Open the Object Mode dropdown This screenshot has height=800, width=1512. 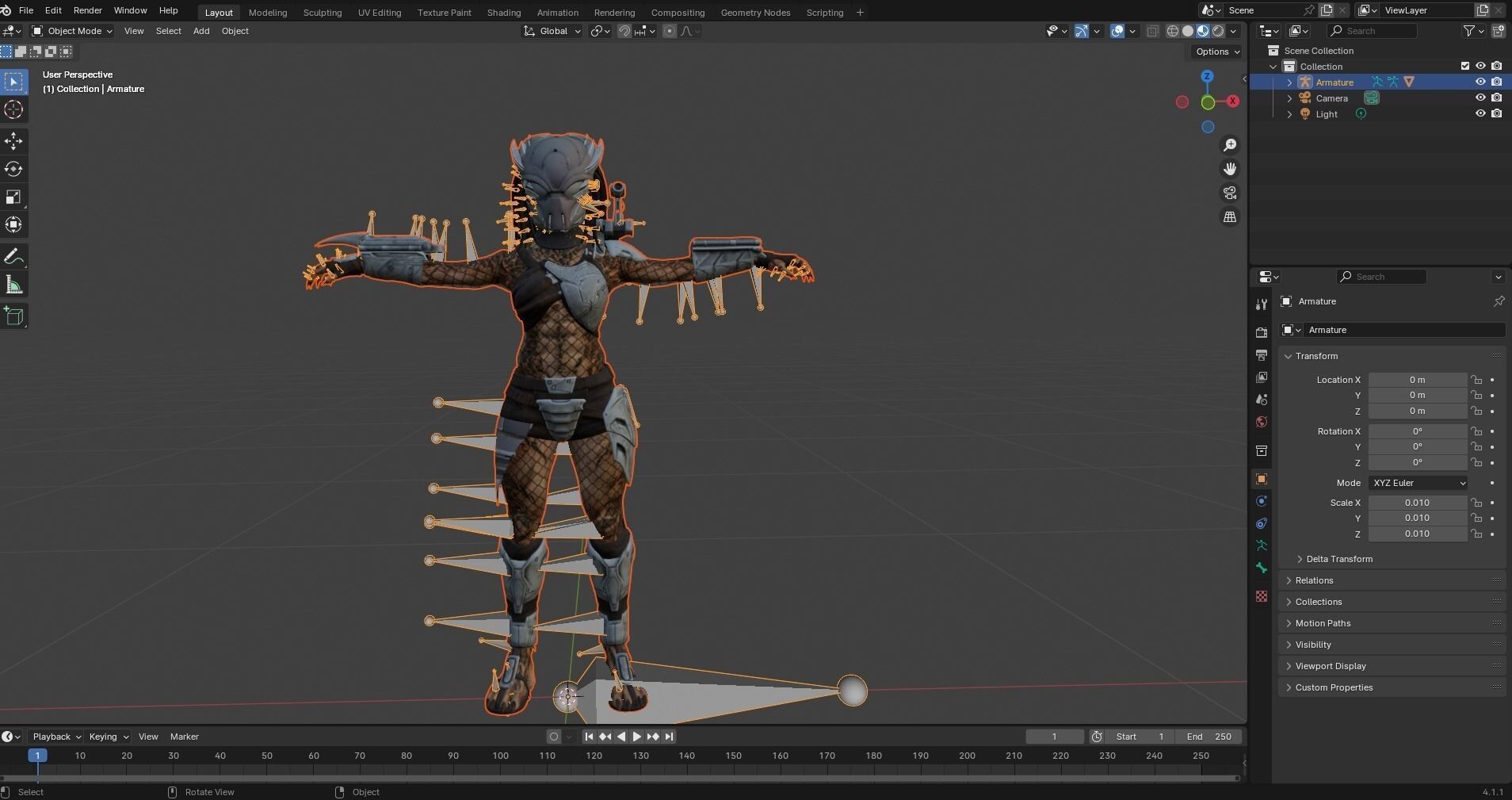[x=72, y=31]
